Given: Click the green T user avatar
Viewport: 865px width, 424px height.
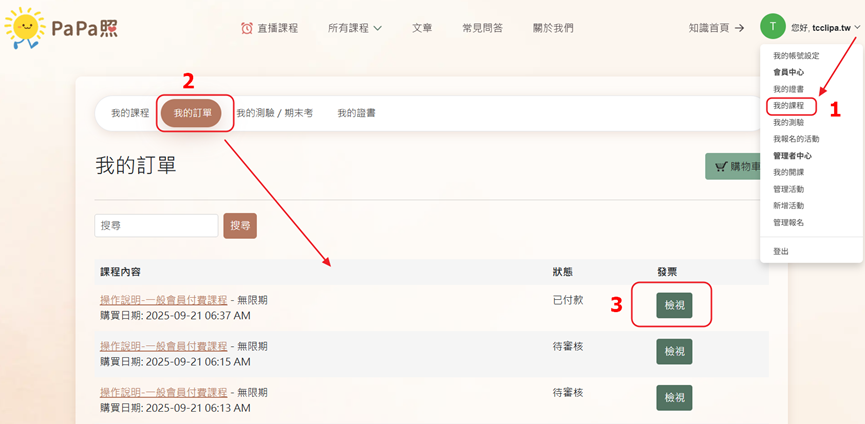Looking at the screenshot, I should tap(772, 27).
